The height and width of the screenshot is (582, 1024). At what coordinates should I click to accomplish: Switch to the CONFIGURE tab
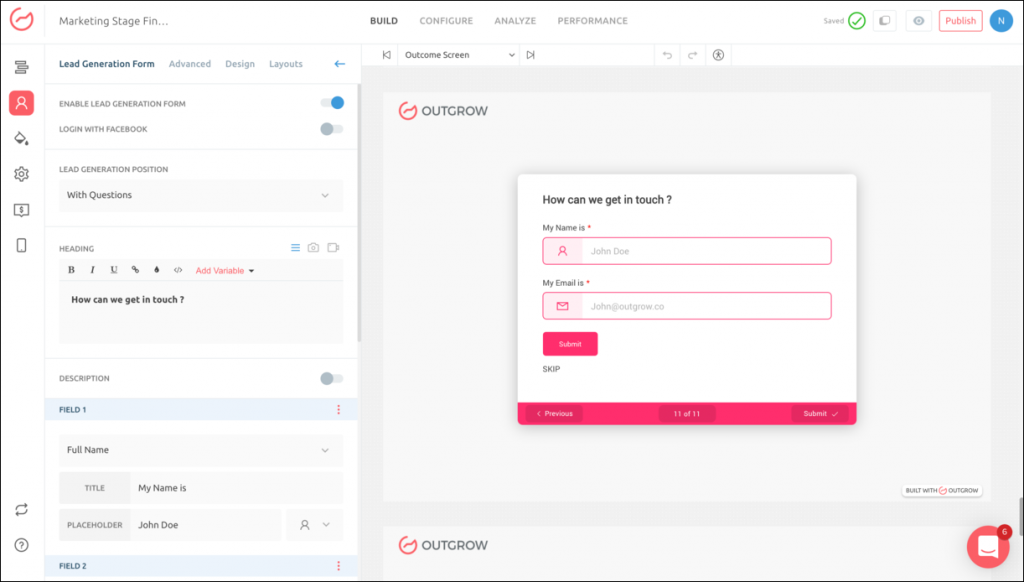pos(446,20)
